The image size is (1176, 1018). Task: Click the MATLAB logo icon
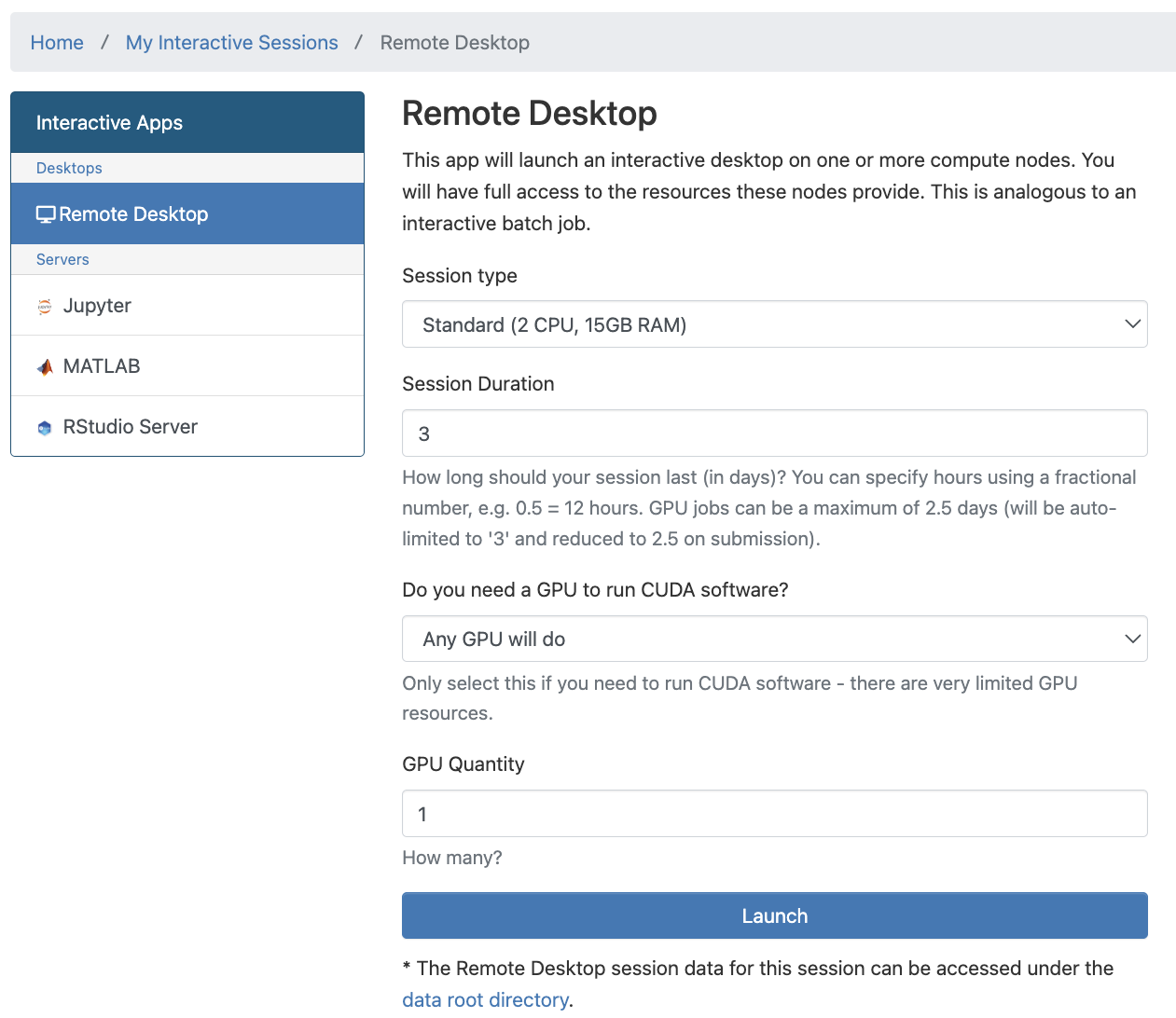43,365
